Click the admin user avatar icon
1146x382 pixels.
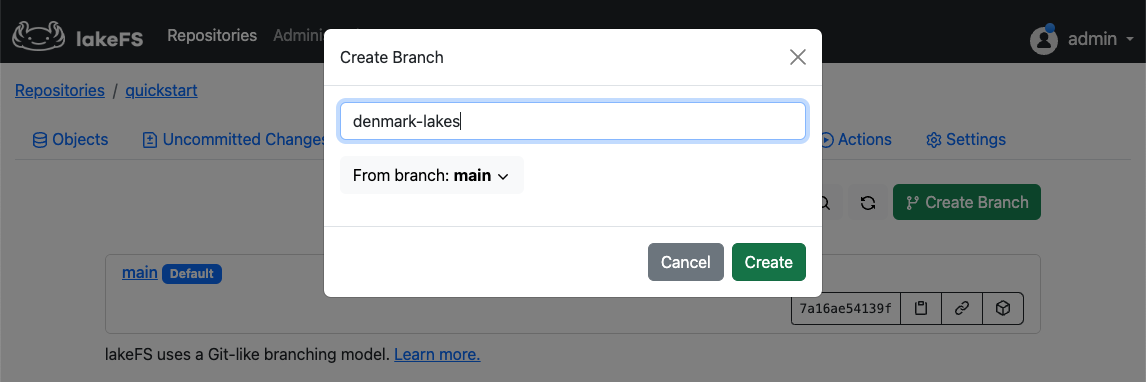(1044, 39)
